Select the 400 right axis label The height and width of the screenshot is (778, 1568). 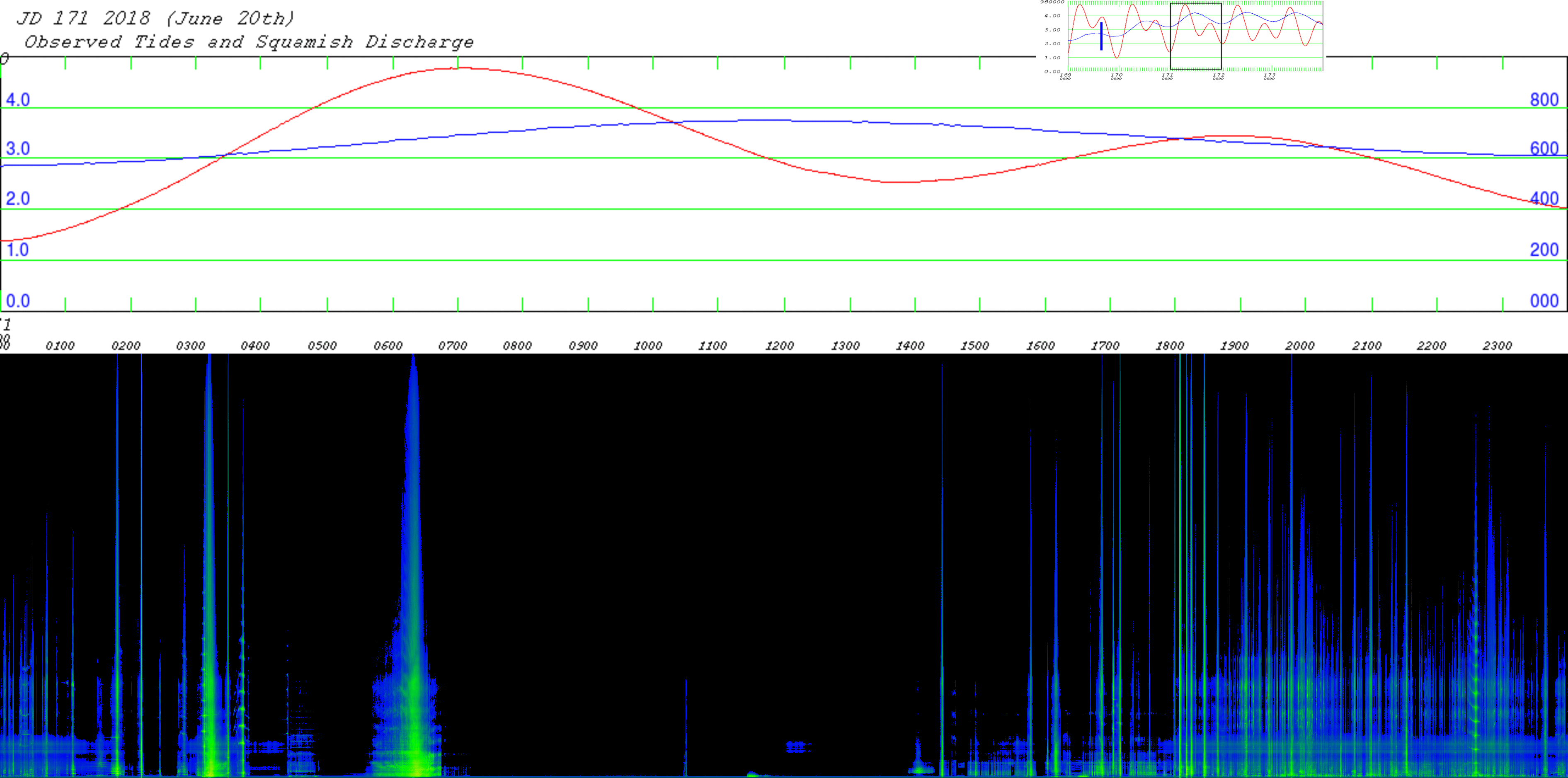[1544, 199]
